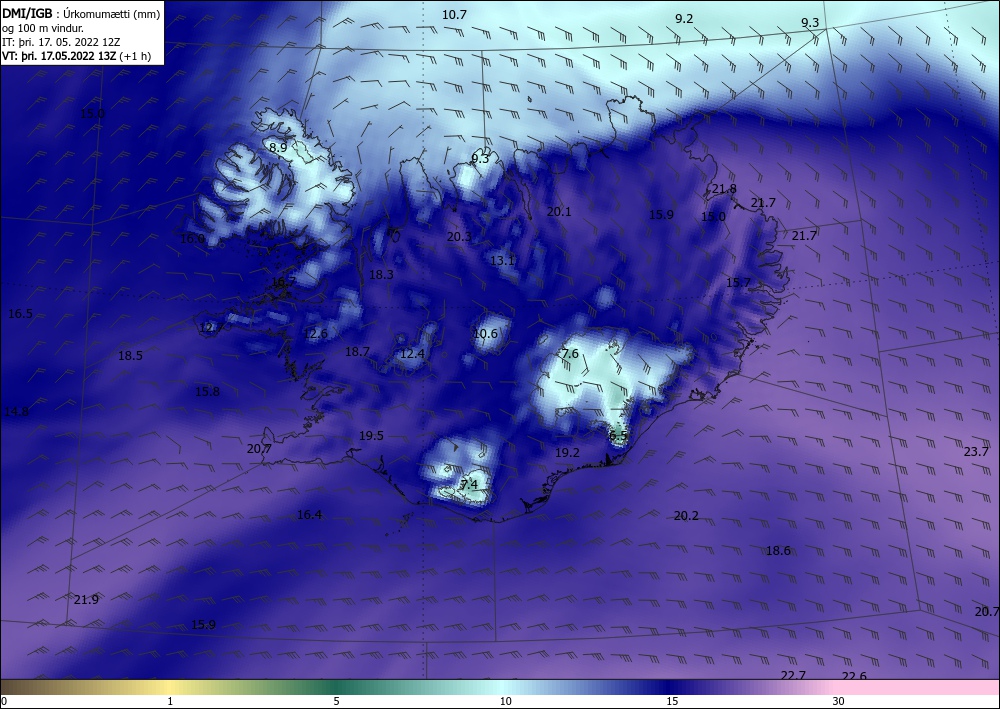Click the 22.6 value on the map

(x=854, y=675)
